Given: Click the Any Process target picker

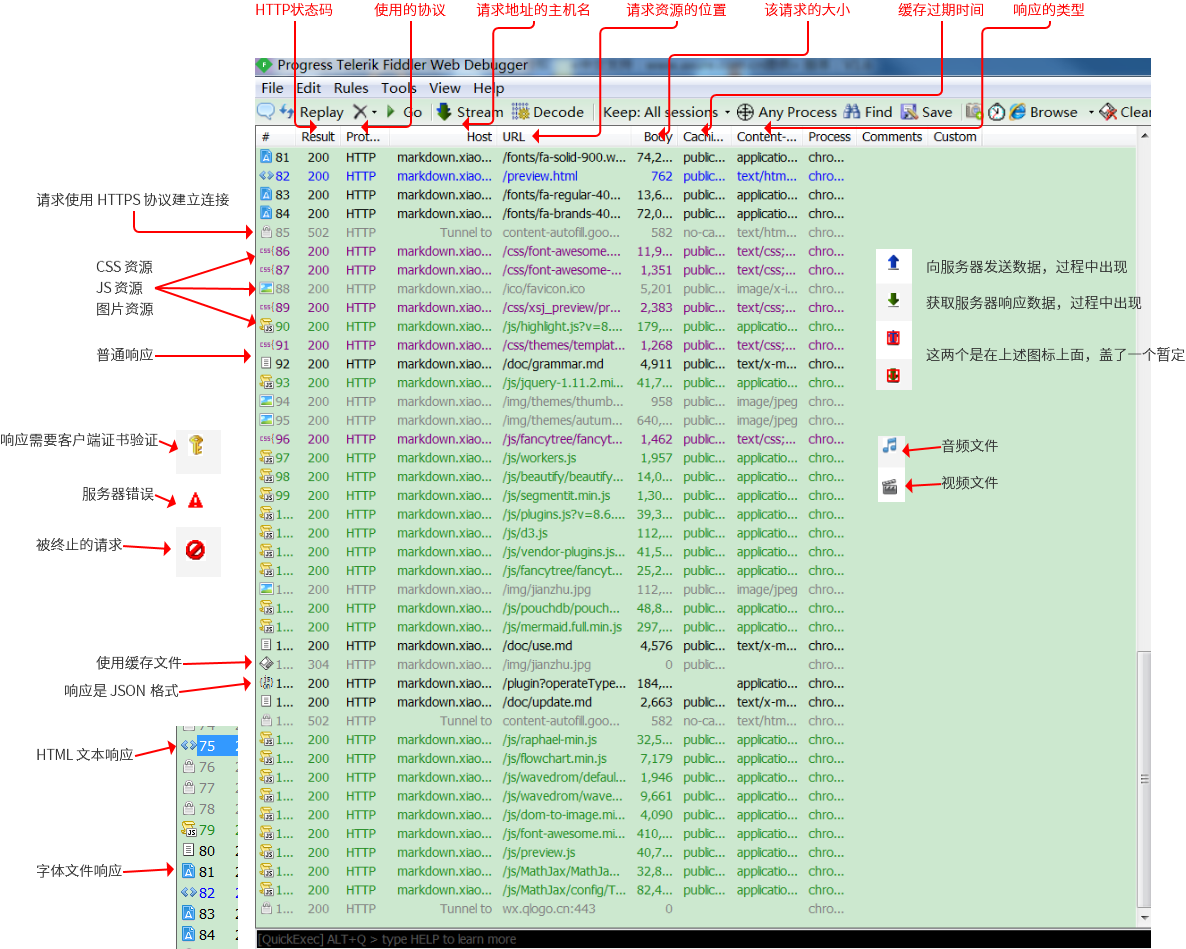Looking at the screenshot, I should (787, 112).
